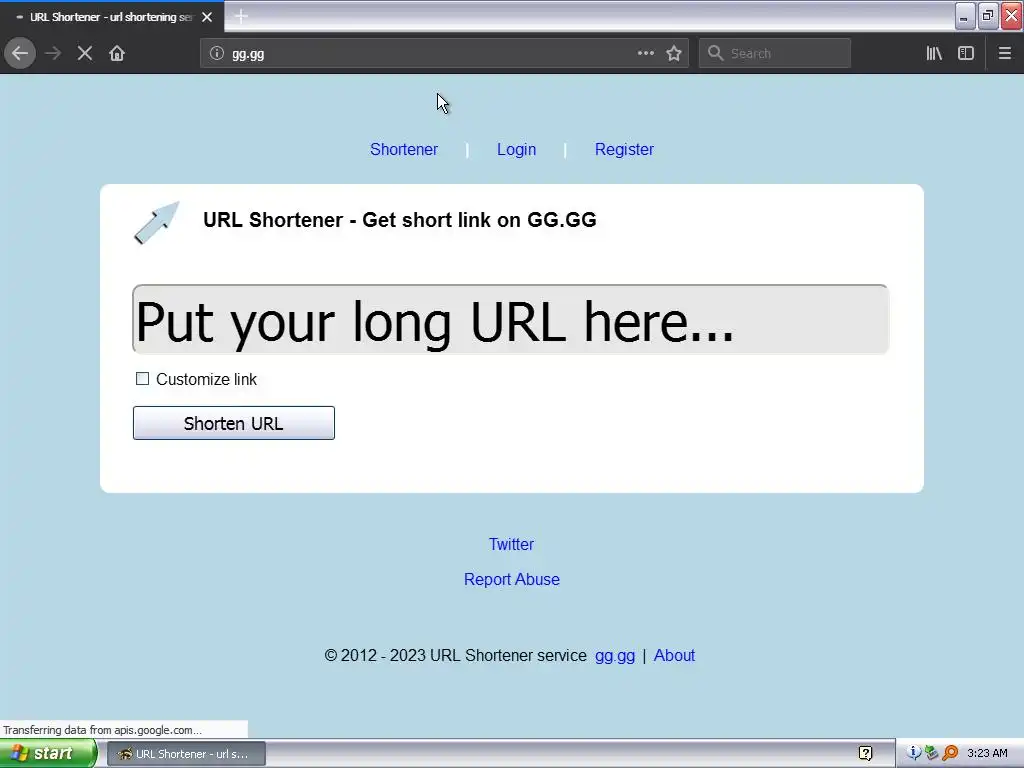This screenshot has height=768, width=1024.
Task: Open the Firefox home page
Action: [117, 53]
